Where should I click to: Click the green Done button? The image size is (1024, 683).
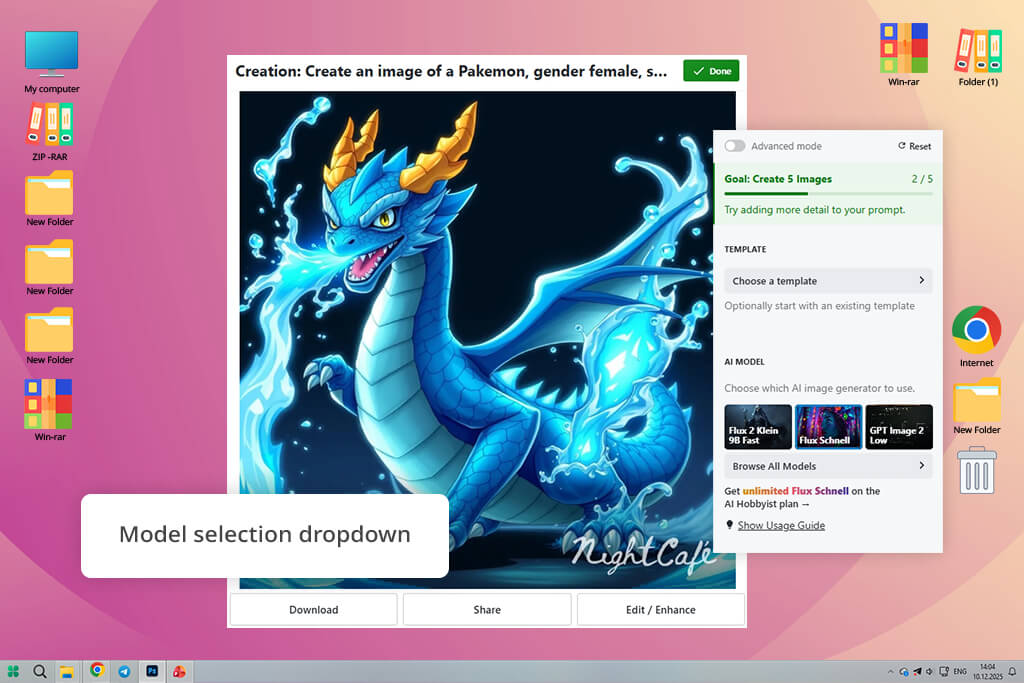(711, 71)
